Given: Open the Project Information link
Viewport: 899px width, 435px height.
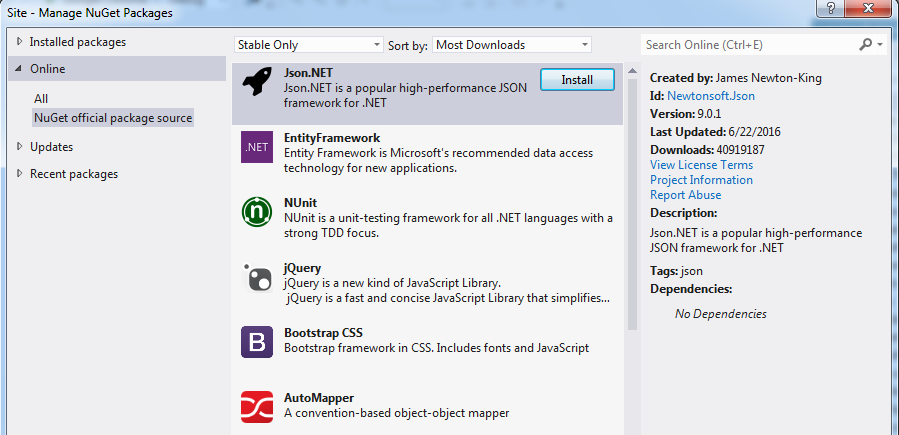Looking at the screenshot, I should [x=701, y=180].
